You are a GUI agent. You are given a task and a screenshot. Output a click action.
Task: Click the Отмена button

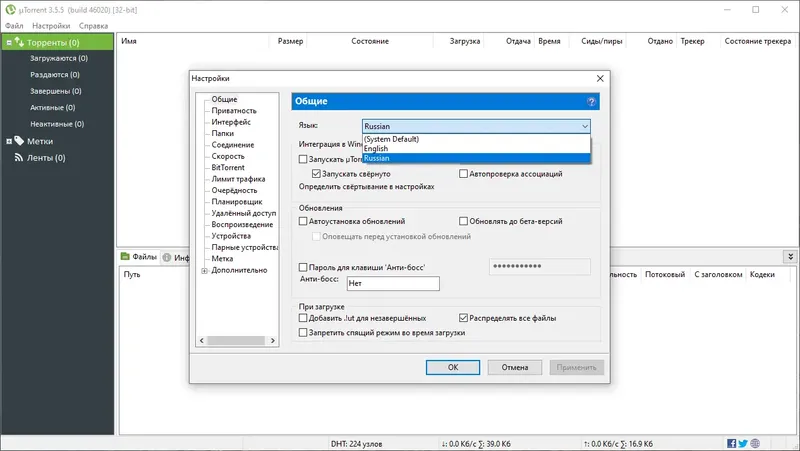[x=515, y=367]
